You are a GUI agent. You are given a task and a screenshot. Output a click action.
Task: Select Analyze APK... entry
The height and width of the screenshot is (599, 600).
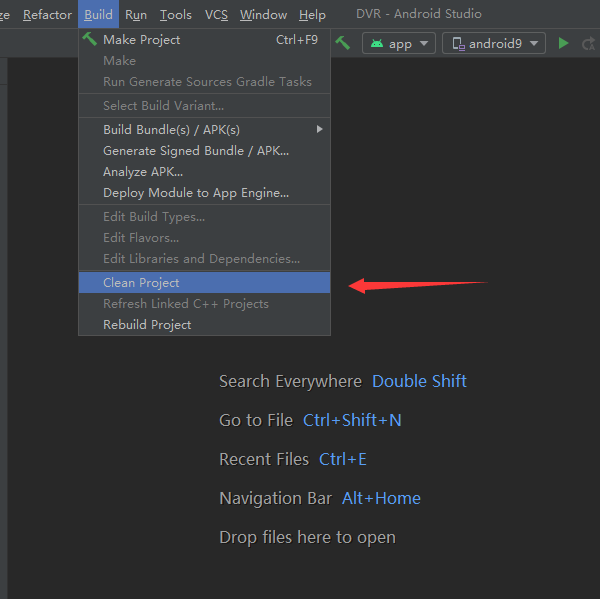coord(204,172)
